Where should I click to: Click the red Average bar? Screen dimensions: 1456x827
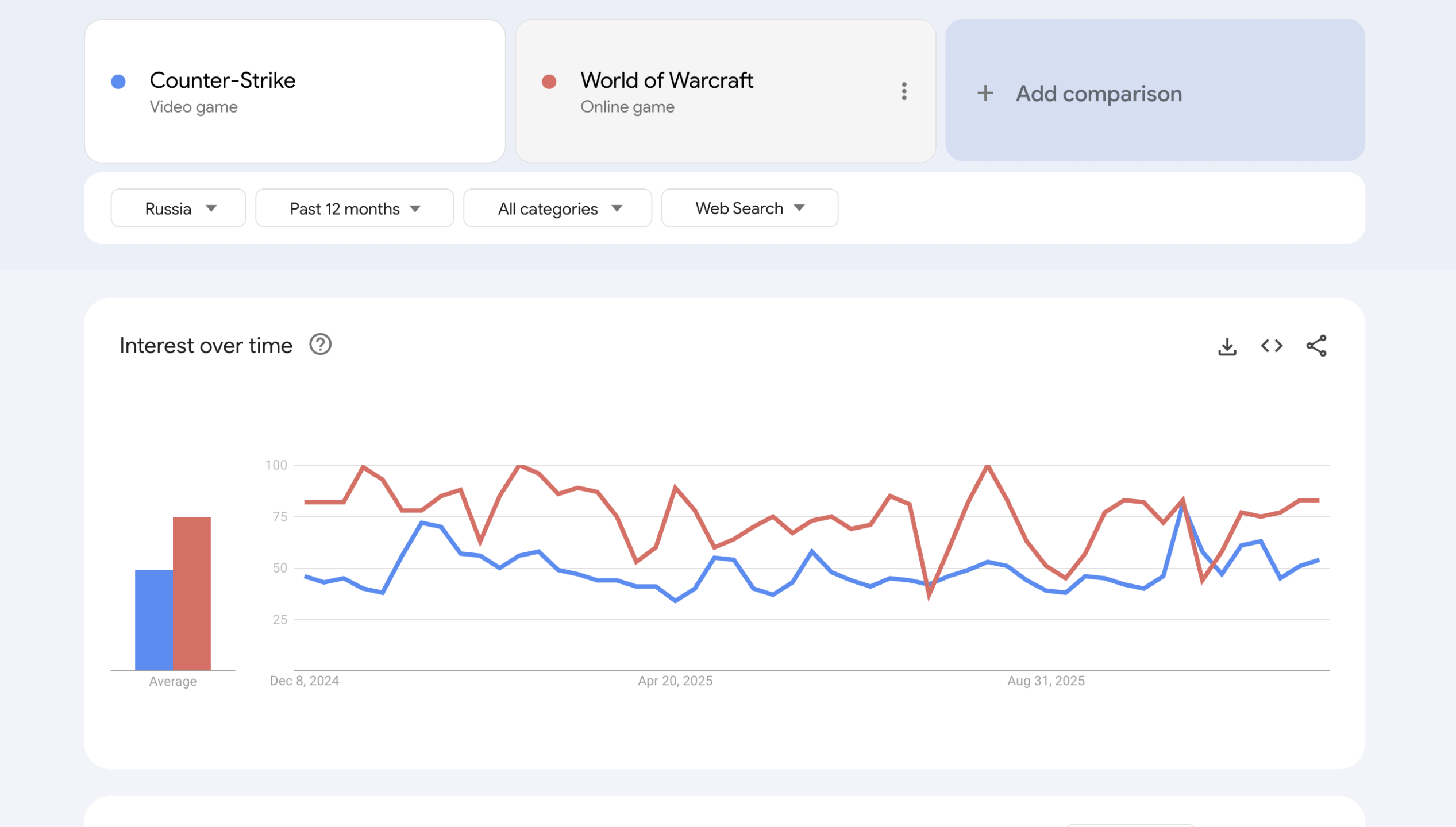tap(192, 593)
